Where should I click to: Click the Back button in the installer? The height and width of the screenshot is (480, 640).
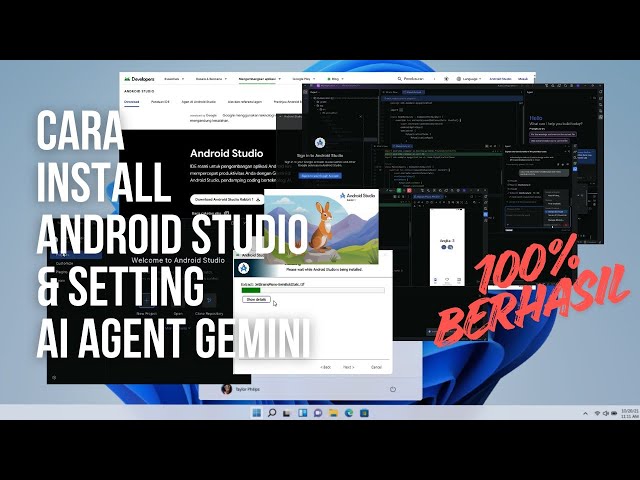pos(325,367)
